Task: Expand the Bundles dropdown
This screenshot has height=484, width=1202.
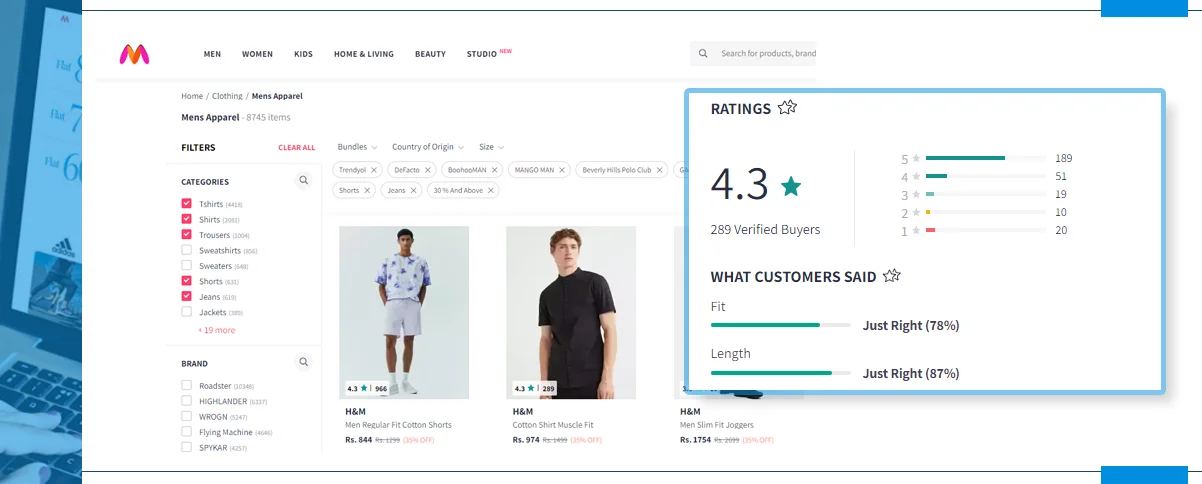Action: [x=356, y=147]
